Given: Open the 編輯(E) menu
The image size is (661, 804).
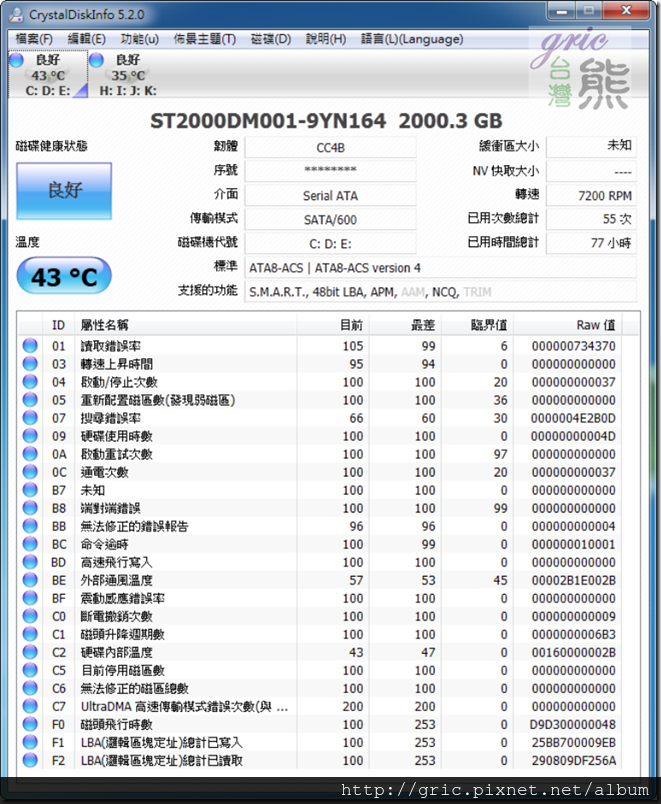Looking at the screenshot, I should point(86,39).
